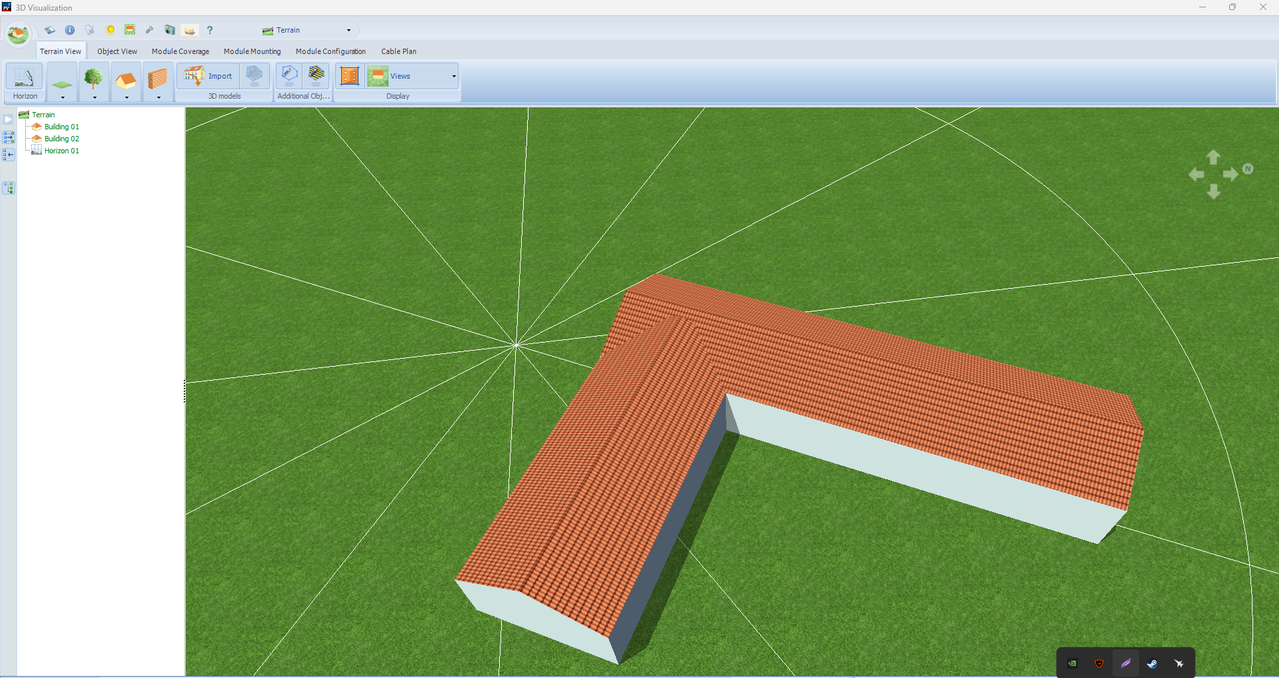Click the camera screenshot icon in top toolbar

tap(169, 30)
